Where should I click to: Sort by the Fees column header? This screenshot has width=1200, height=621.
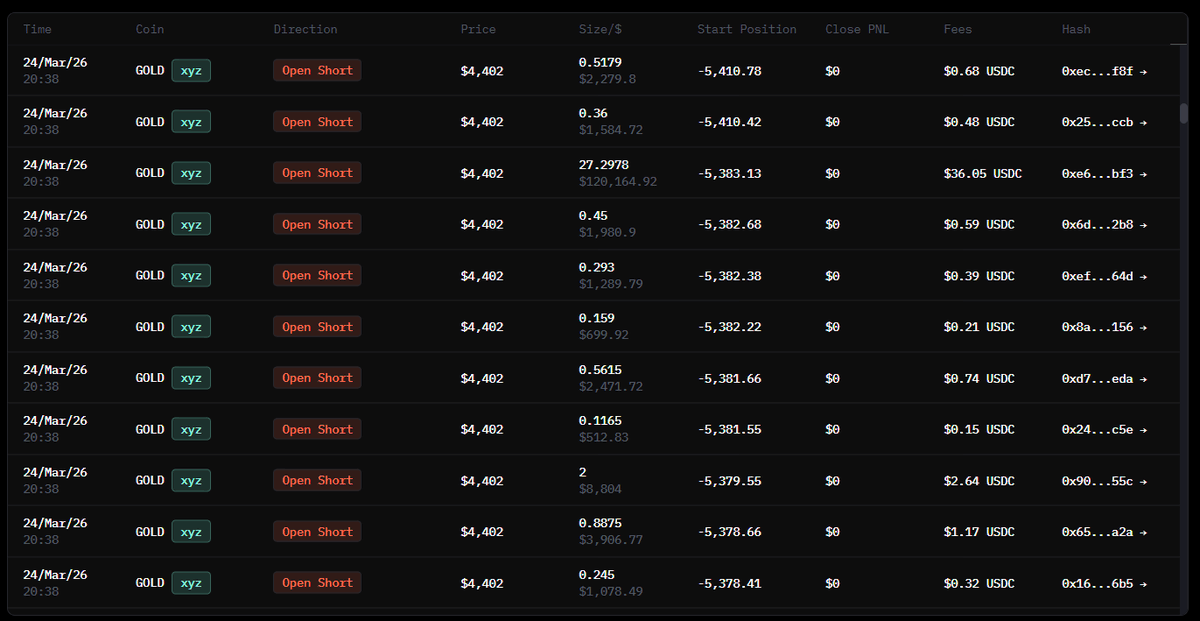click(x=958, y=30)
